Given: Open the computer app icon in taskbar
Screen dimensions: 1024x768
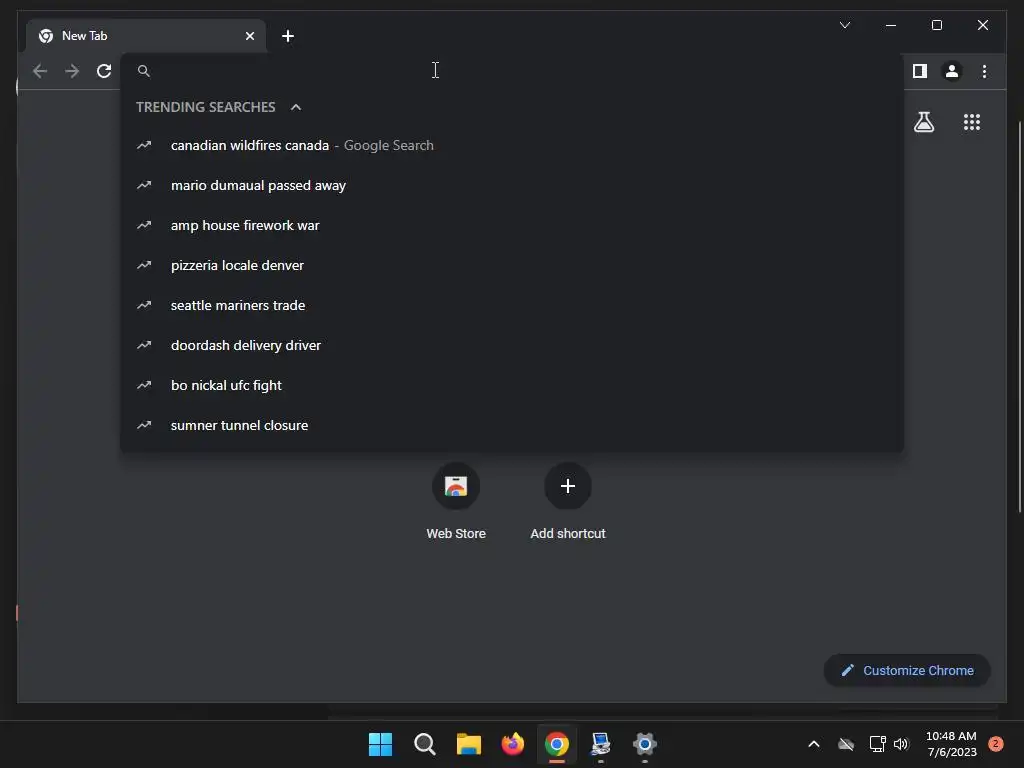Looking at the screenshot, I should 600,744.
